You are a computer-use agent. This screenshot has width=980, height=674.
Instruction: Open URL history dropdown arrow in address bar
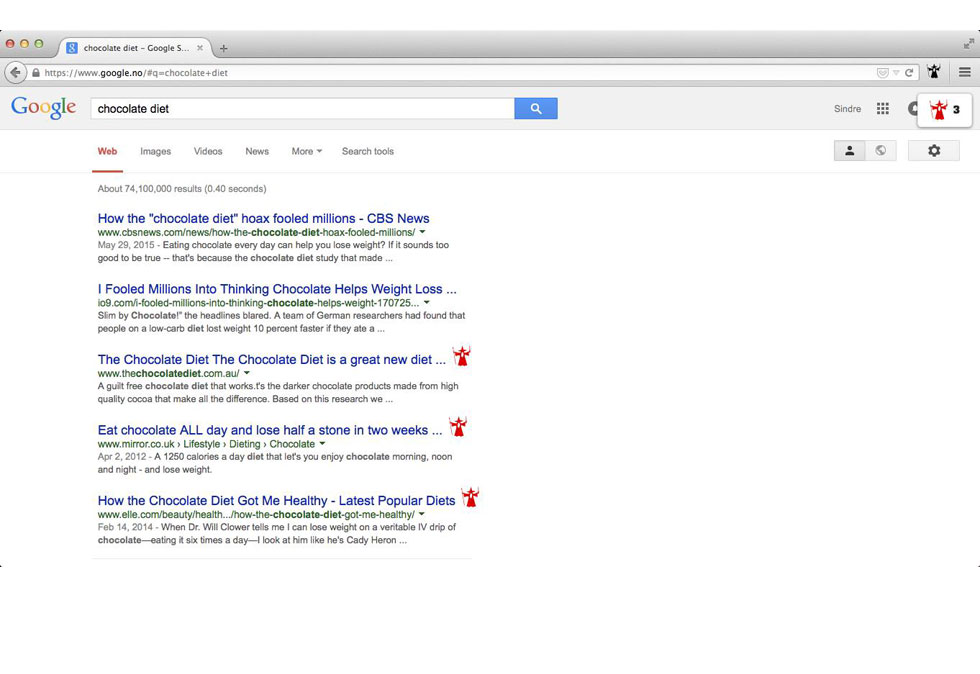[896, 73]
